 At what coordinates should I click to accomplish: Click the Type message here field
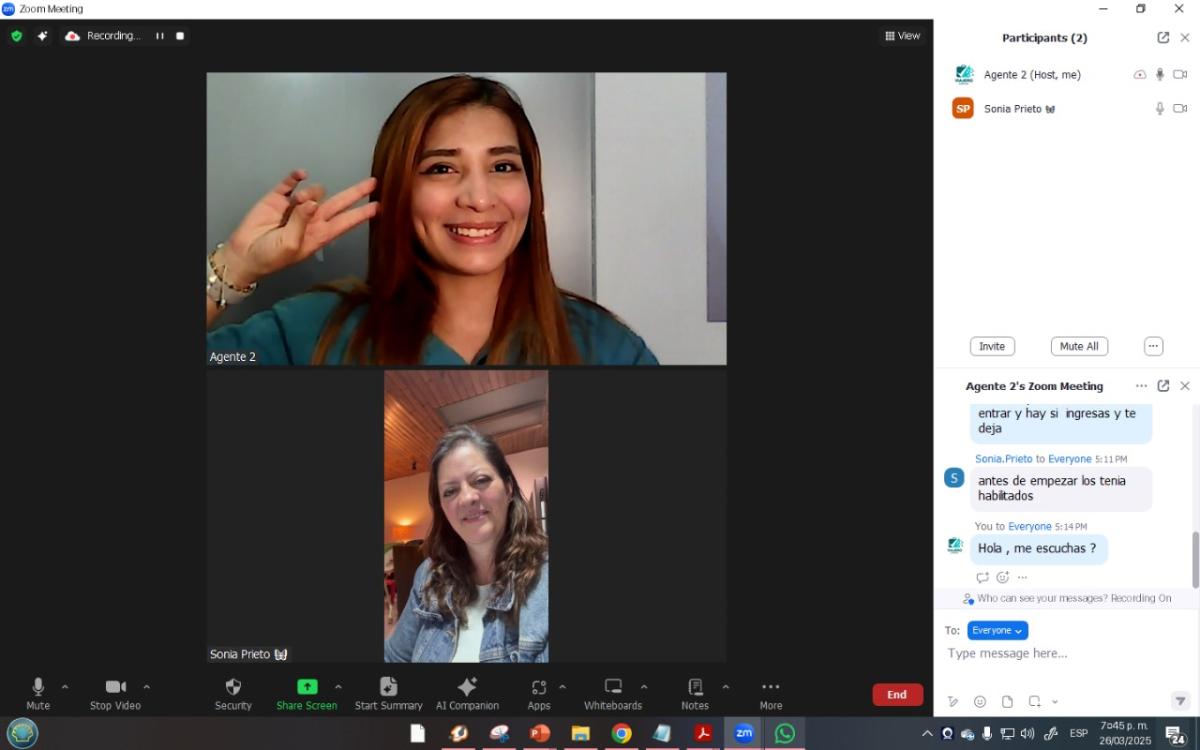[1060, 654]
